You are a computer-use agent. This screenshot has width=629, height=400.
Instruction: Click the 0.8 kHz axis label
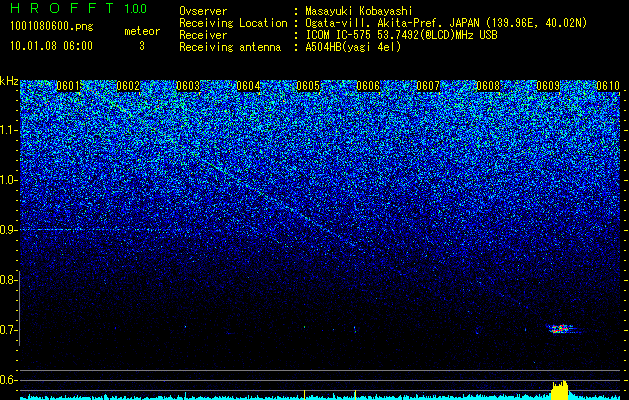click(x=9, y=280)
